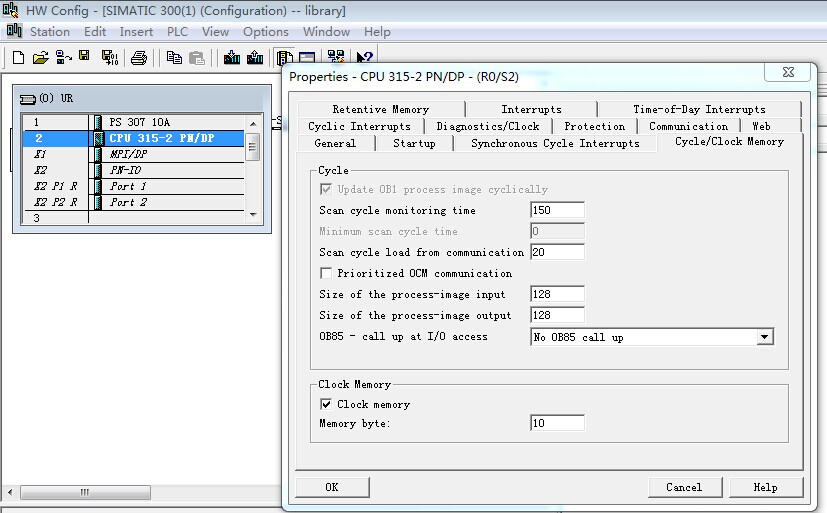Select the empty slot 3 row
Screen dimensions: 827x513
pos(134,218)
